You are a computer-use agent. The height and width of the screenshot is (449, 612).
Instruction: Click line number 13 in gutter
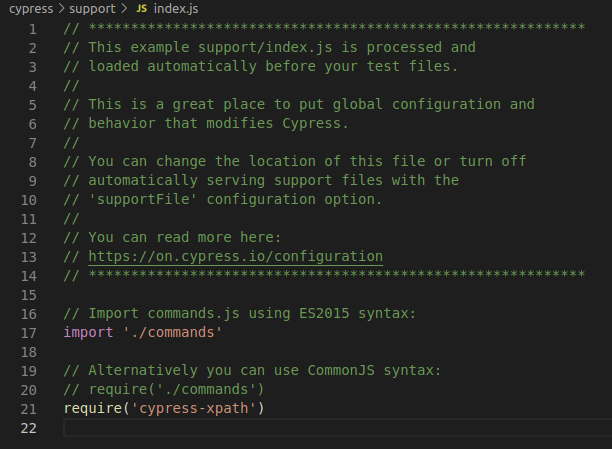28,257
